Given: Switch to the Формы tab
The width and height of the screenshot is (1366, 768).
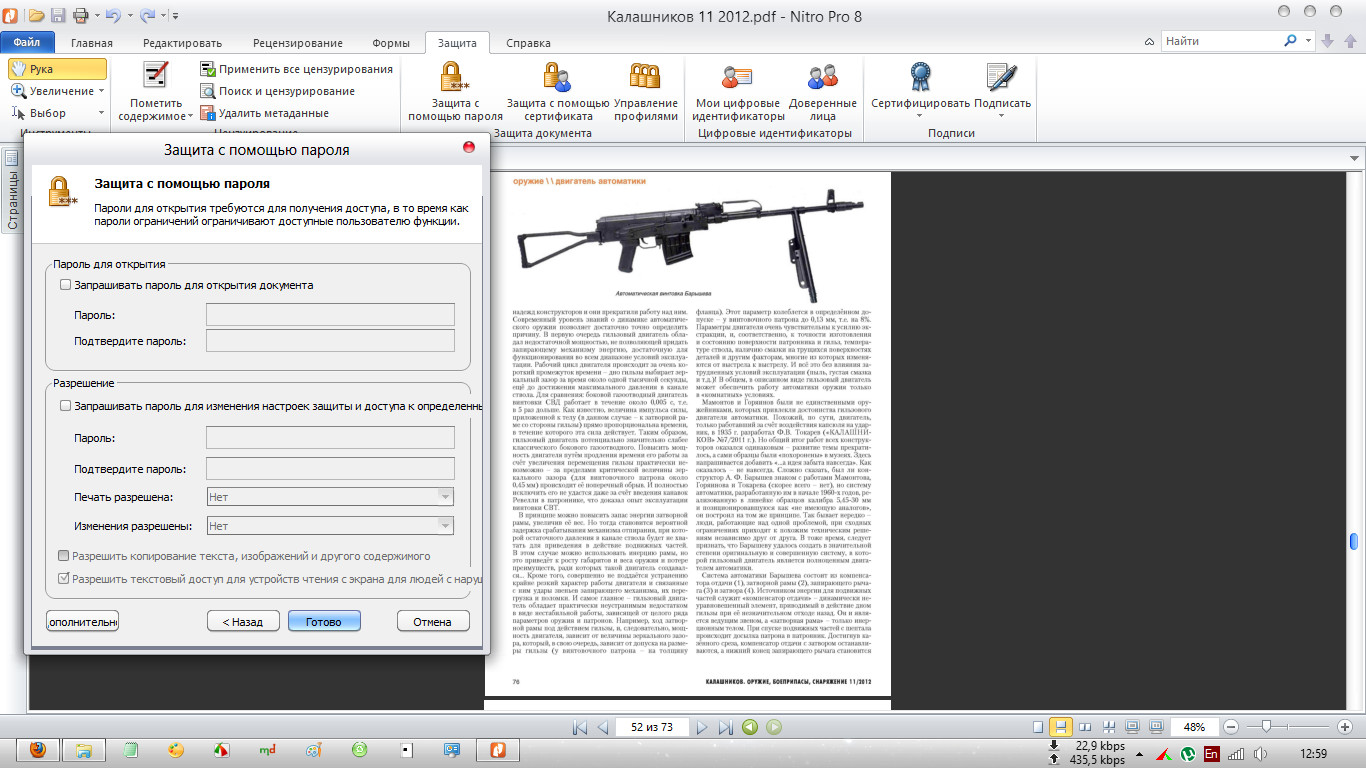Looking at the screenshot, I should (391, 43).
